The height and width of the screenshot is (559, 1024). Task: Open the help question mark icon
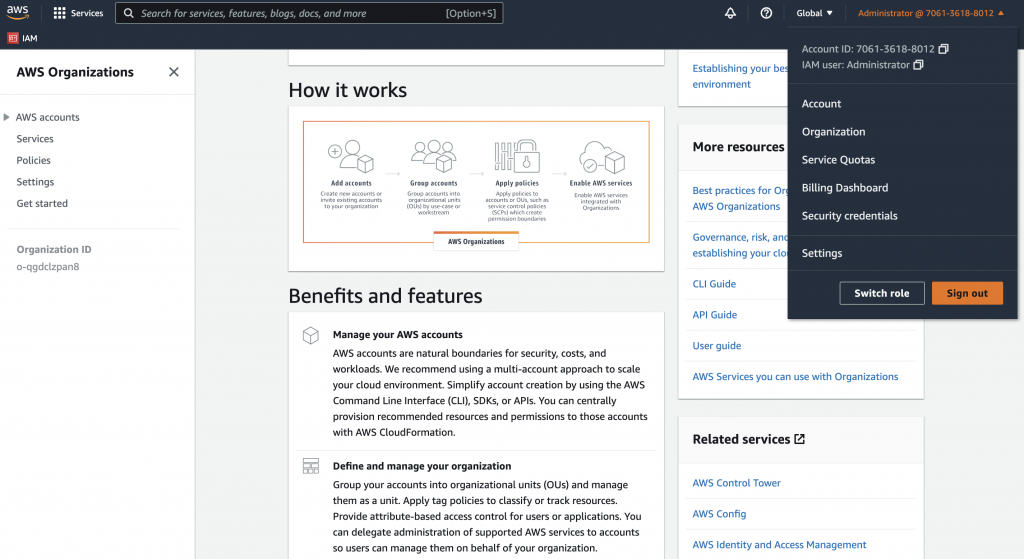click(x=766, y=13)
